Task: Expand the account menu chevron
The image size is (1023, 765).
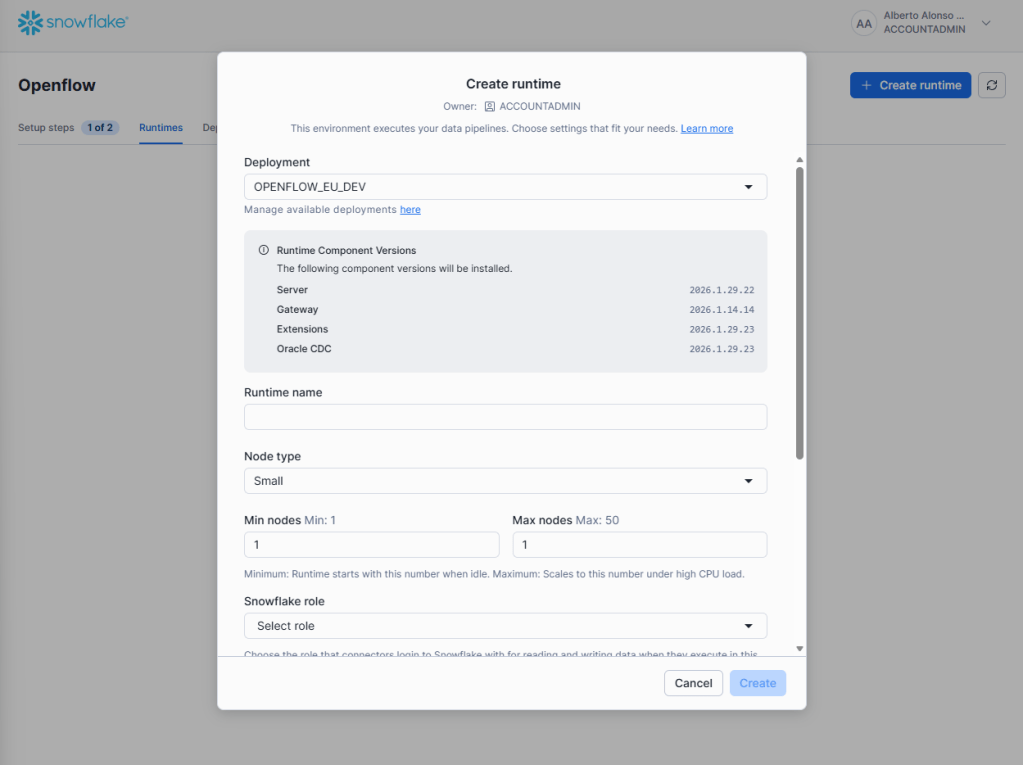Action: pyautogui.click(x=986, y=23)
